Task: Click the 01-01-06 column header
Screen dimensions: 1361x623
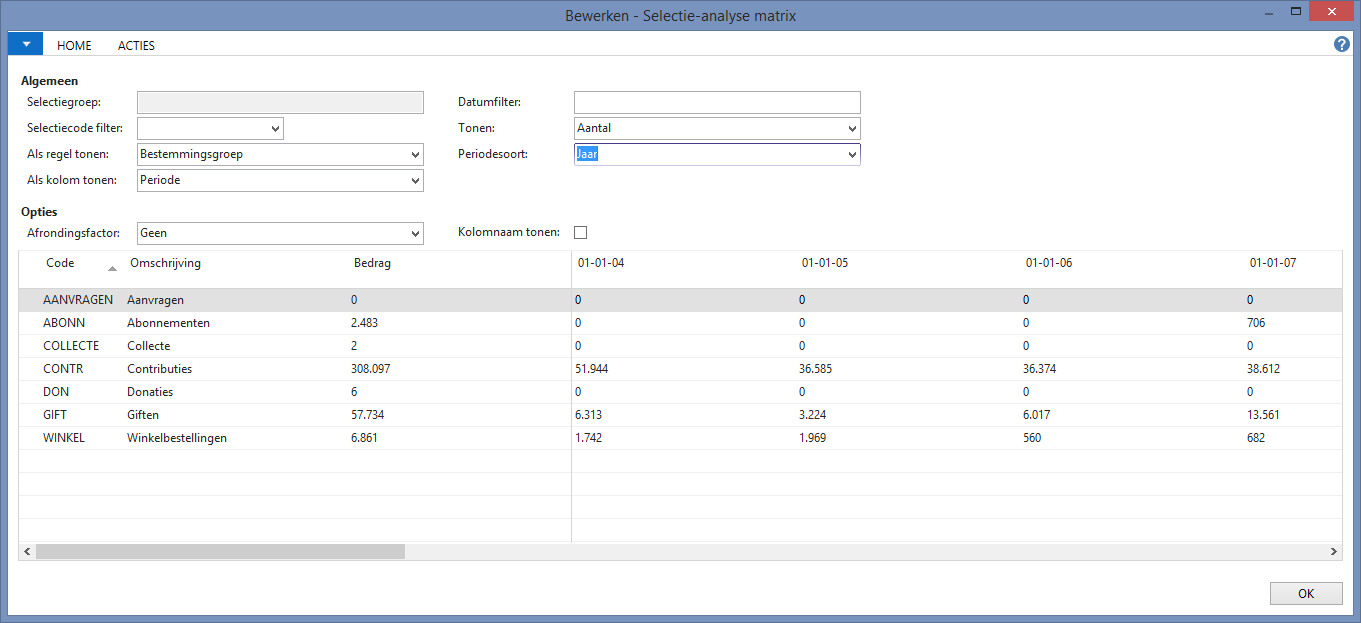Action: (x=1048, y=263)
